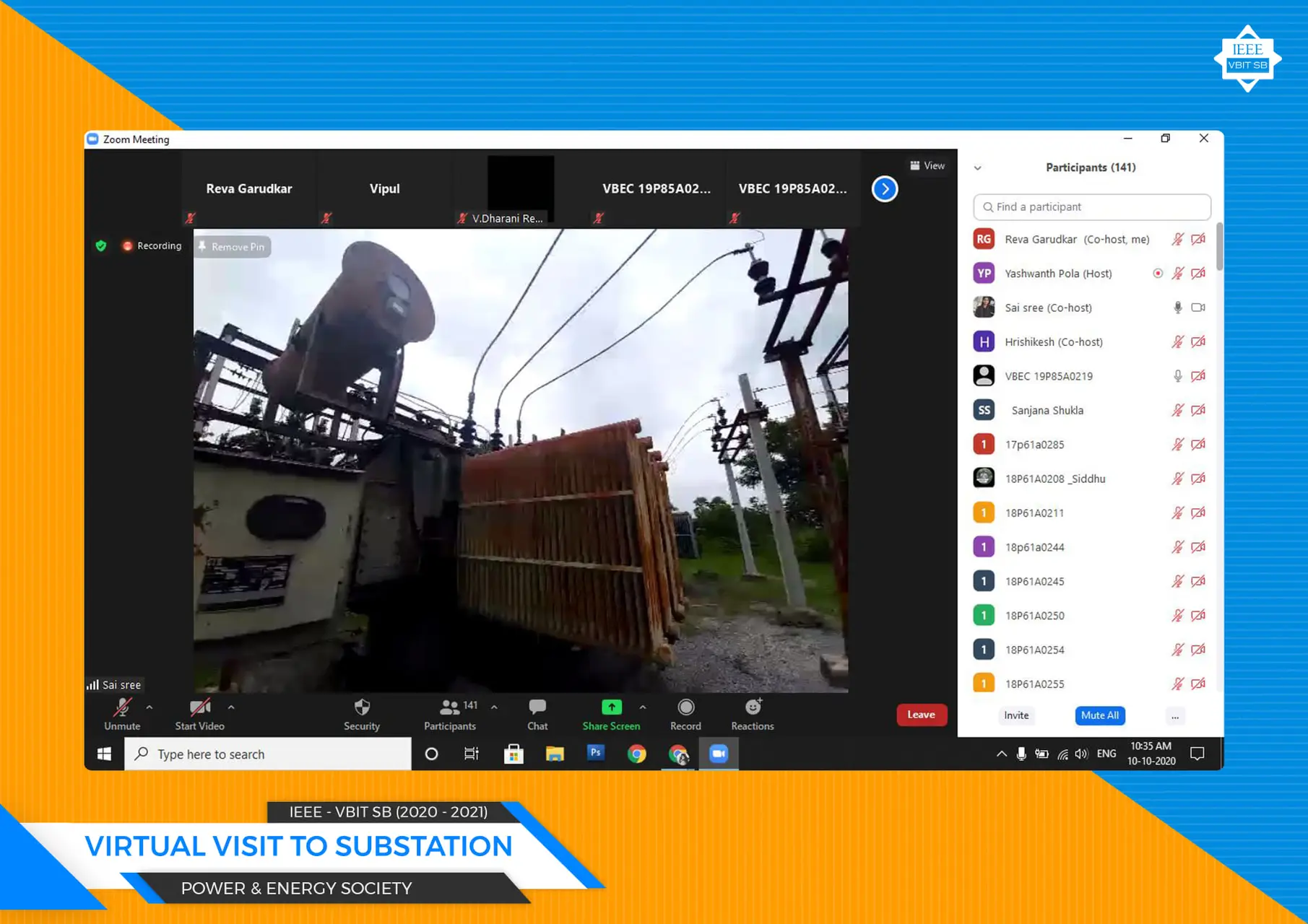
Task: Unmute Sanjana Shukla in the participants list
Action: (1178, 410)
